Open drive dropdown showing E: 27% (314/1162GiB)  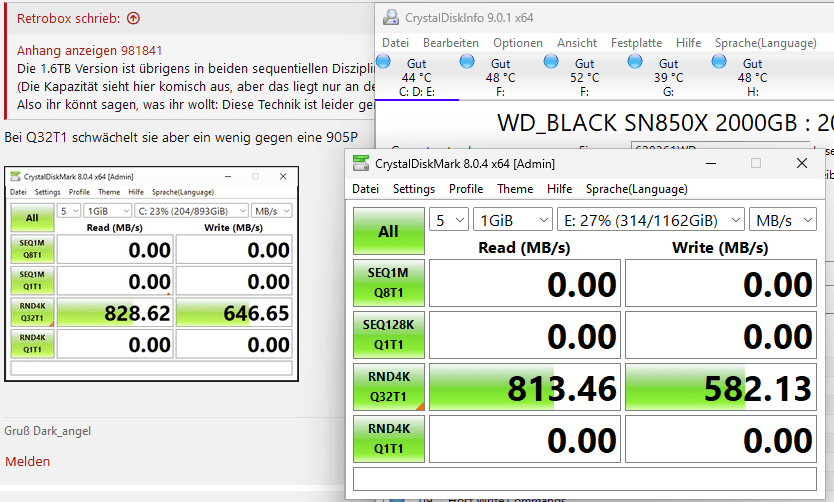click(x=650, y=220)
